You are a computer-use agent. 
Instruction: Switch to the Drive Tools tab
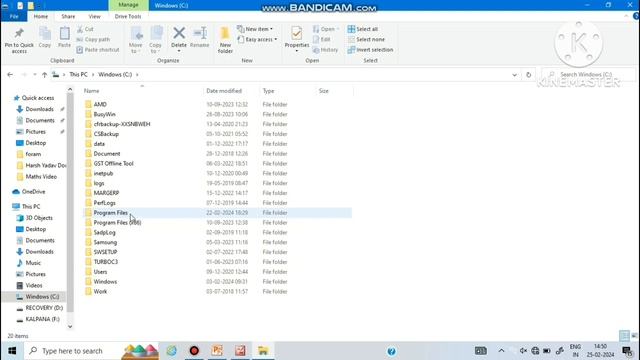point(128,16)
